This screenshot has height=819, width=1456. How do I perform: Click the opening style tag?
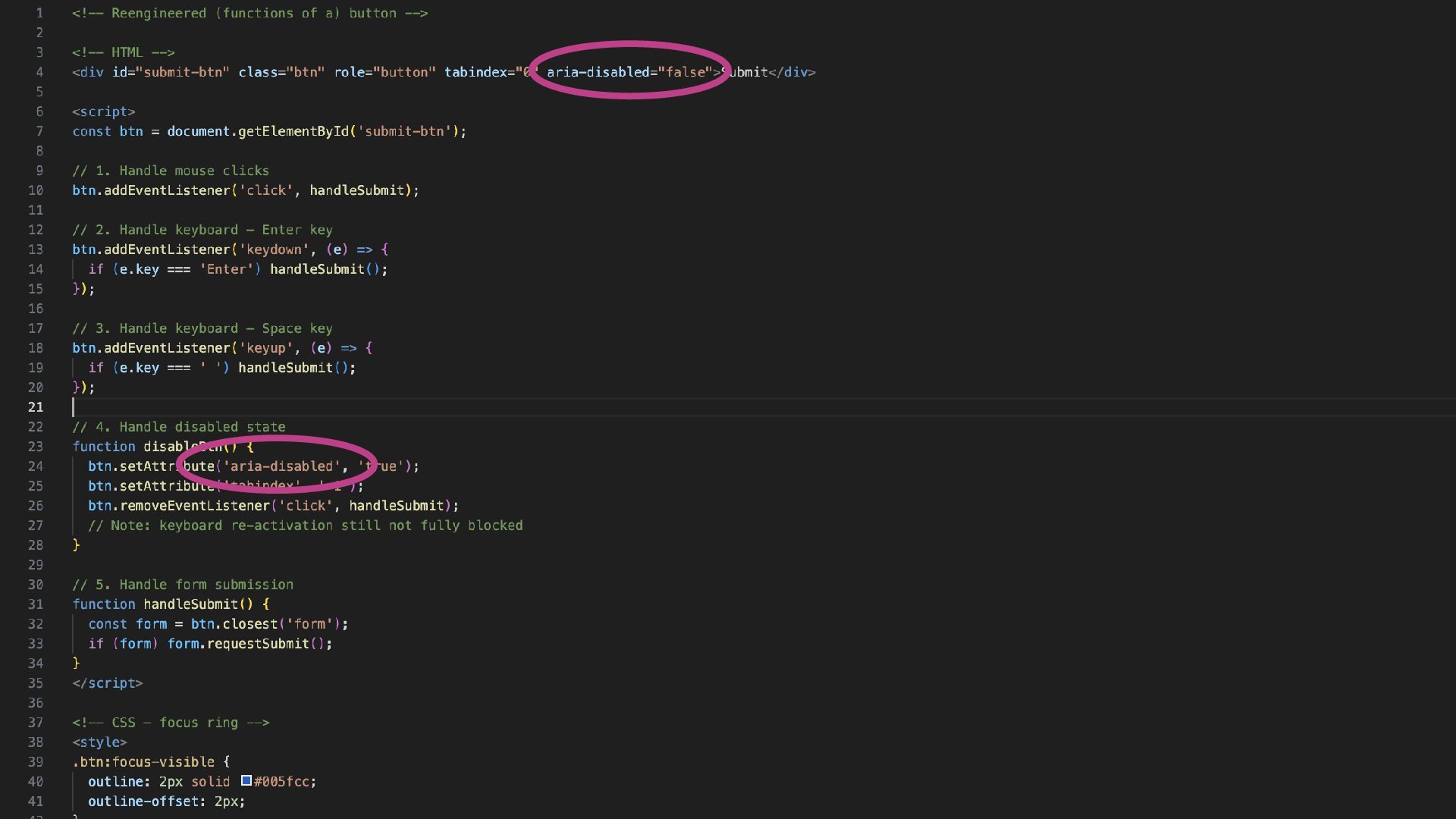point(99,742)
